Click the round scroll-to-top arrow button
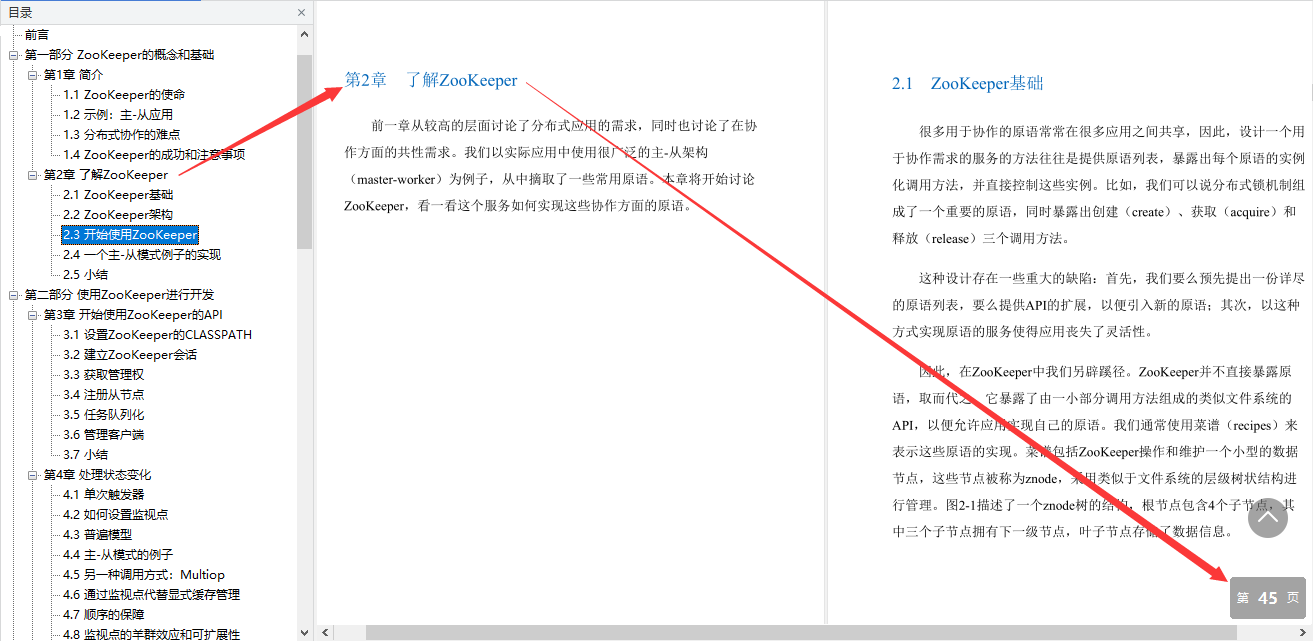Screen dimensions: 1313x641 click(x=1268, y=517)
